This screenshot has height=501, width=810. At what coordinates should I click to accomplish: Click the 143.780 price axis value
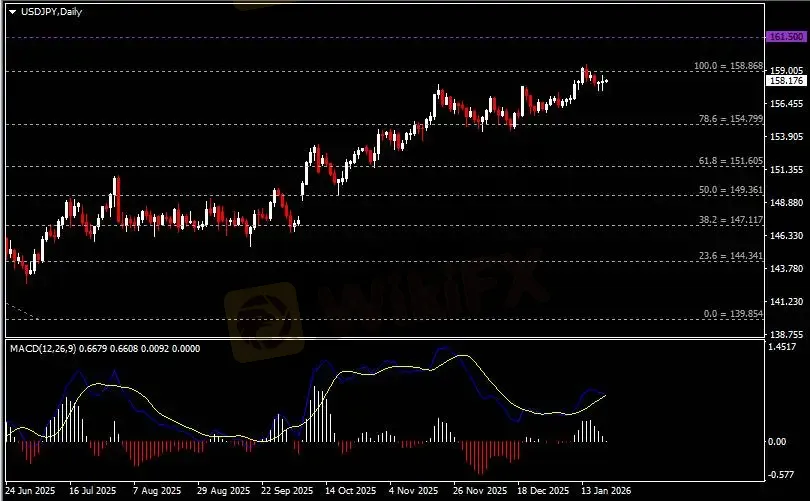787,268
